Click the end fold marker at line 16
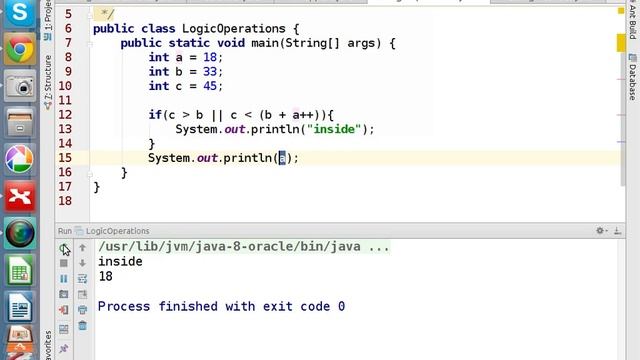This screenshot has height=360, width=640. 90,173
